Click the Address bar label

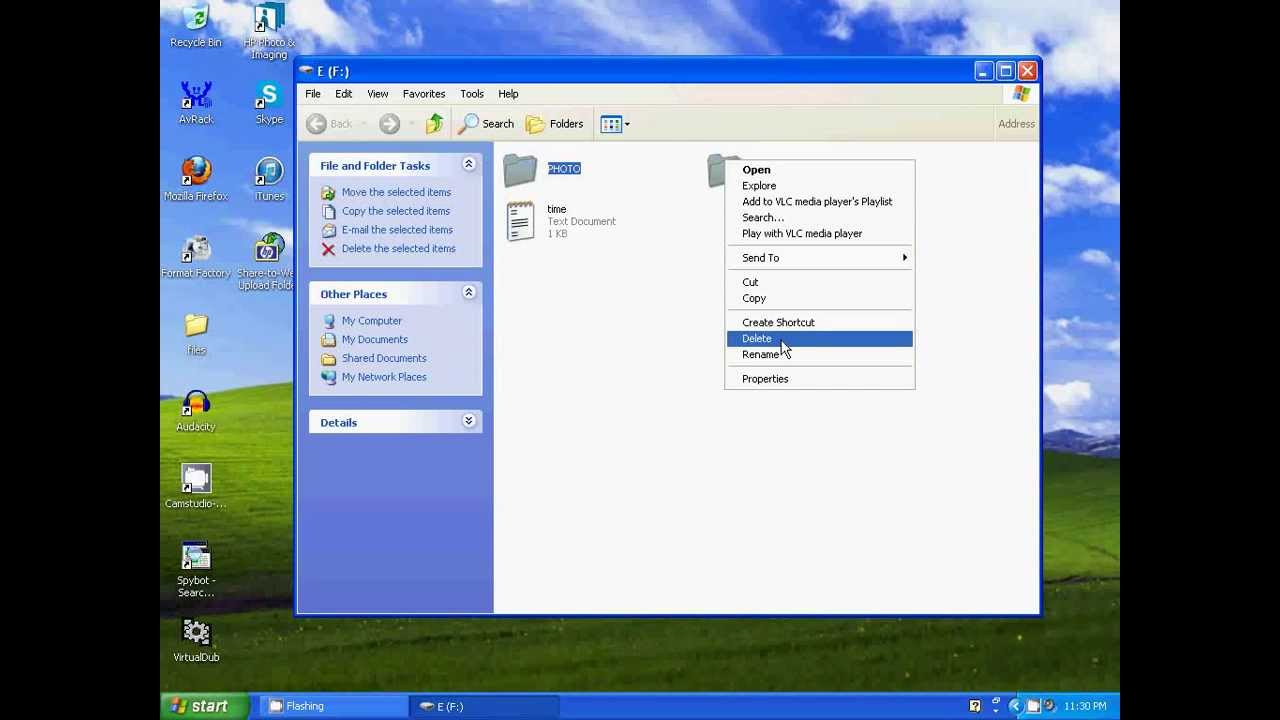[1016, 124]
